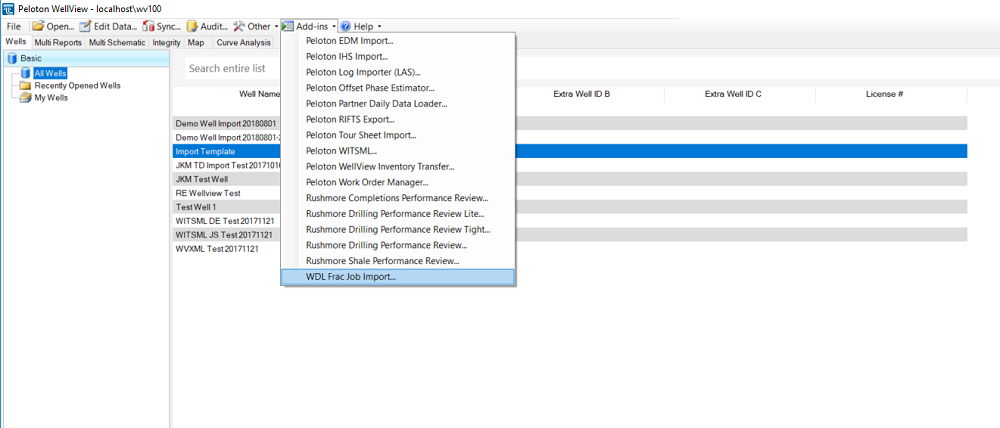Select All Wells tree node

click(x=50, y=73)
